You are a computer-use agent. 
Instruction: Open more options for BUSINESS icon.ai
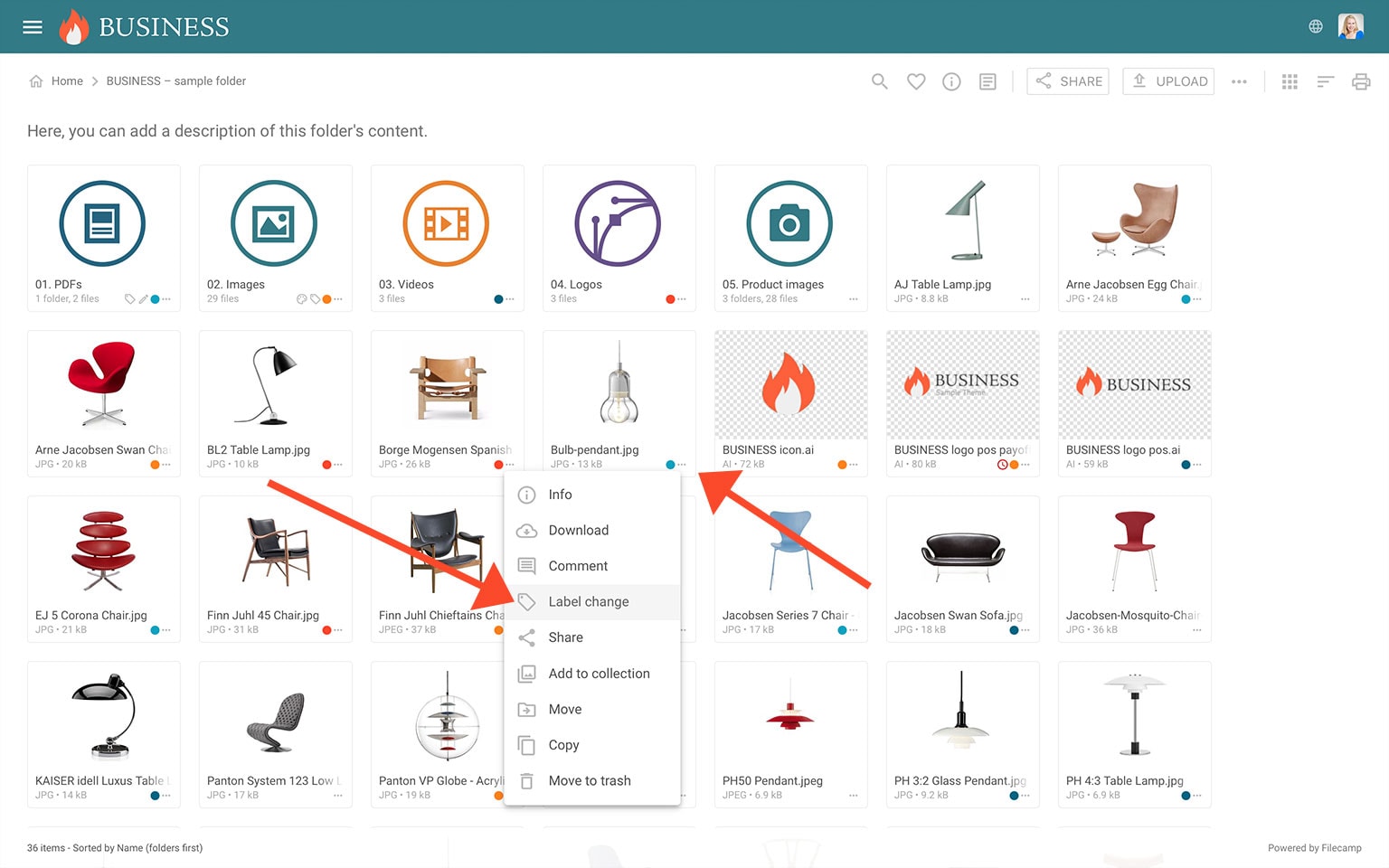point(854,465)
